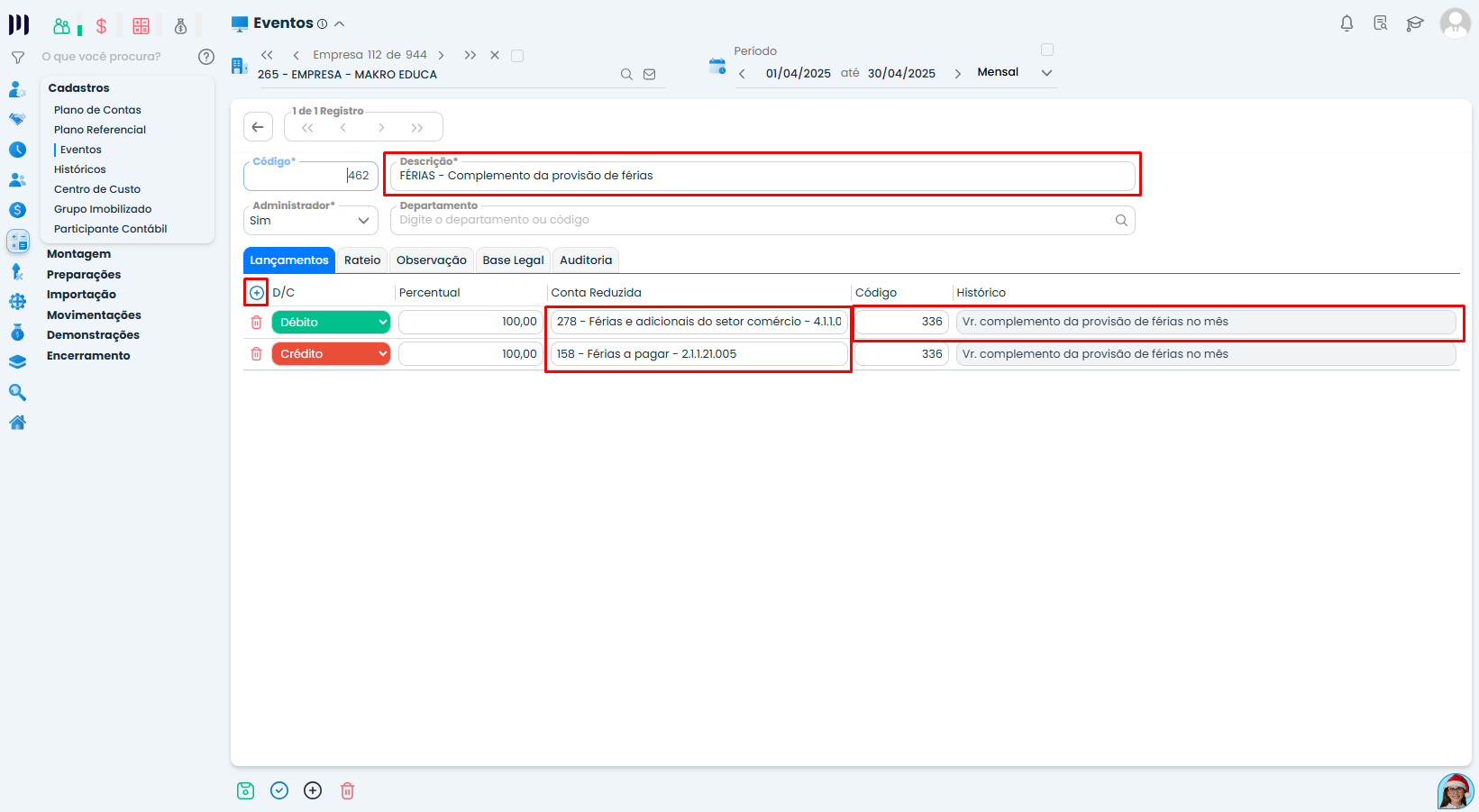Open the Débito D/C dropdown

click(331, 323)
